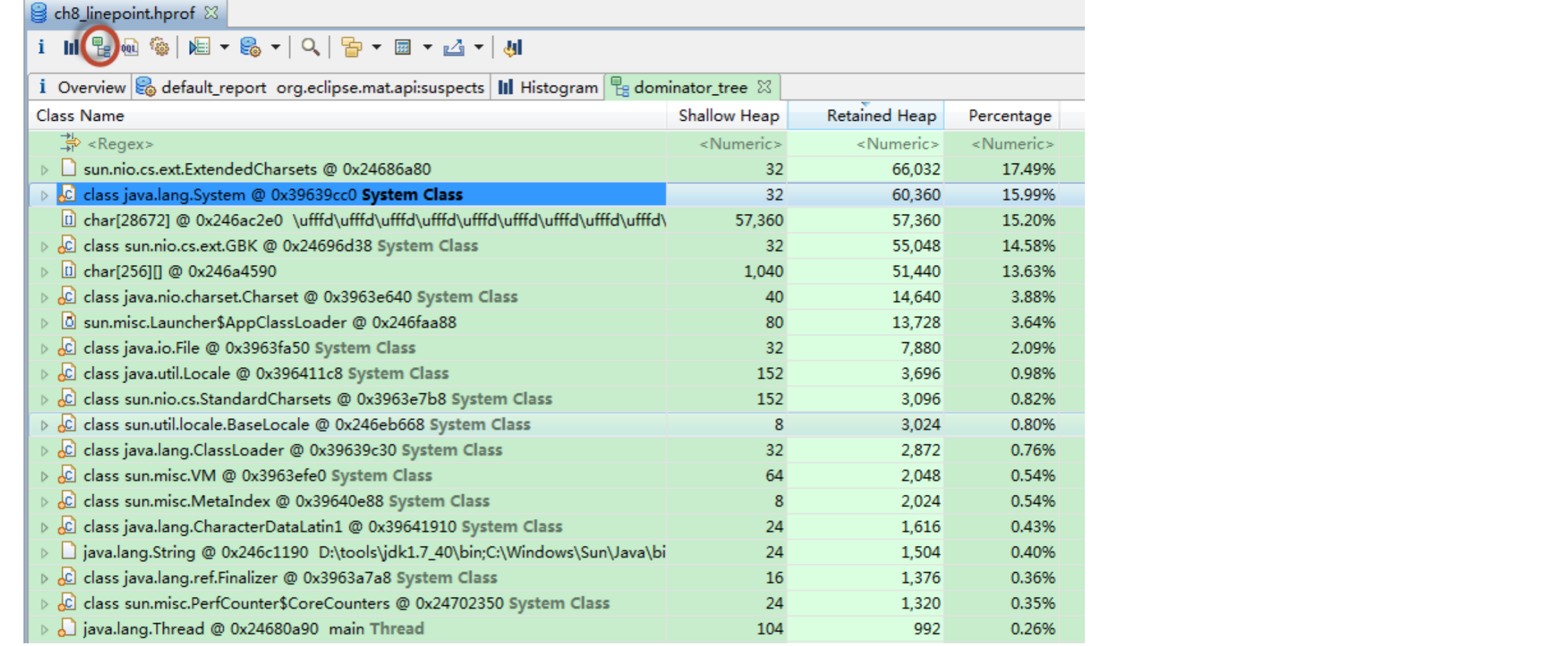
Task: Sort by Class Name column header
Action: coord(347,115)
